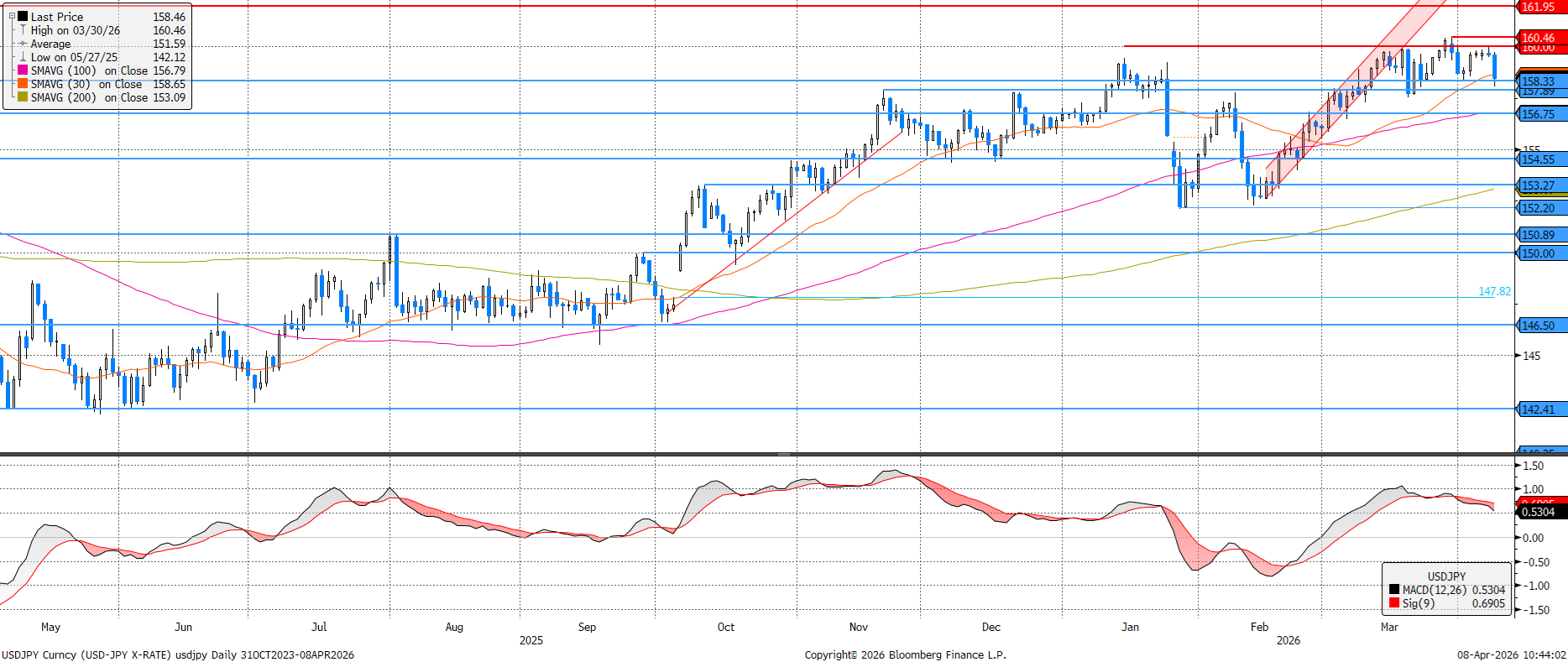Click the red 161.95 price level tag
The image size is (1568, 662).
click(1539, 7)
